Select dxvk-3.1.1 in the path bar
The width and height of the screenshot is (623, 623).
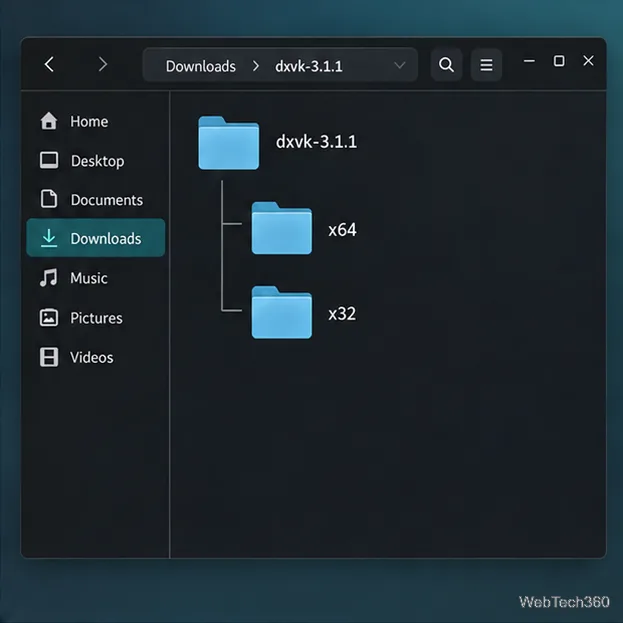(309, 66)
